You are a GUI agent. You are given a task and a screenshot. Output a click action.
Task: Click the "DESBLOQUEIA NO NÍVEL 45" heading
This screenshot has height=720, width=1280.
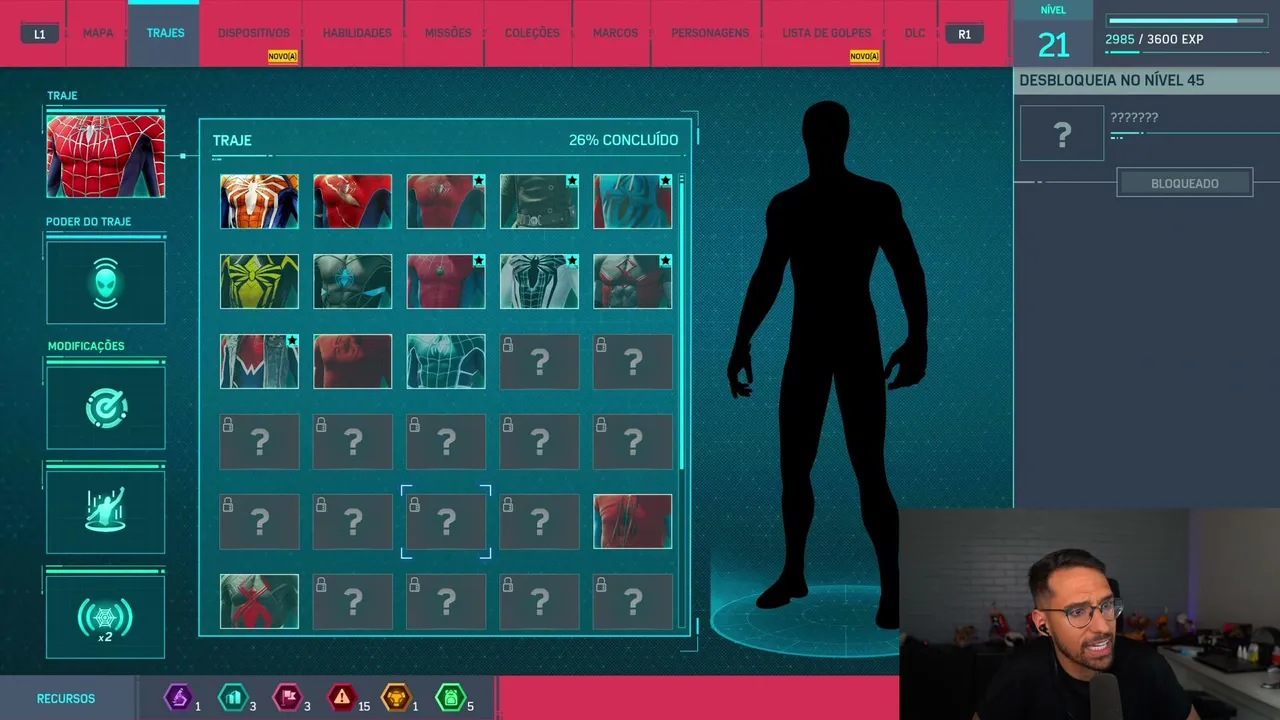[x=1112, y=80]
